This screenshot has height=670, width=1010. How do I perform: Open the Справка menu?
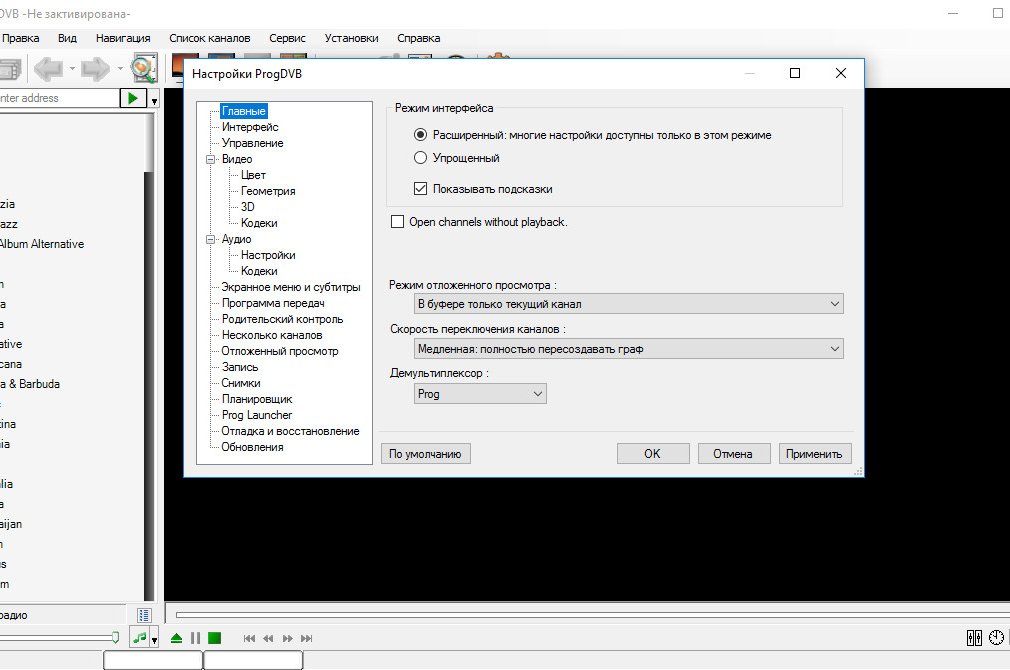pos(419,38)
